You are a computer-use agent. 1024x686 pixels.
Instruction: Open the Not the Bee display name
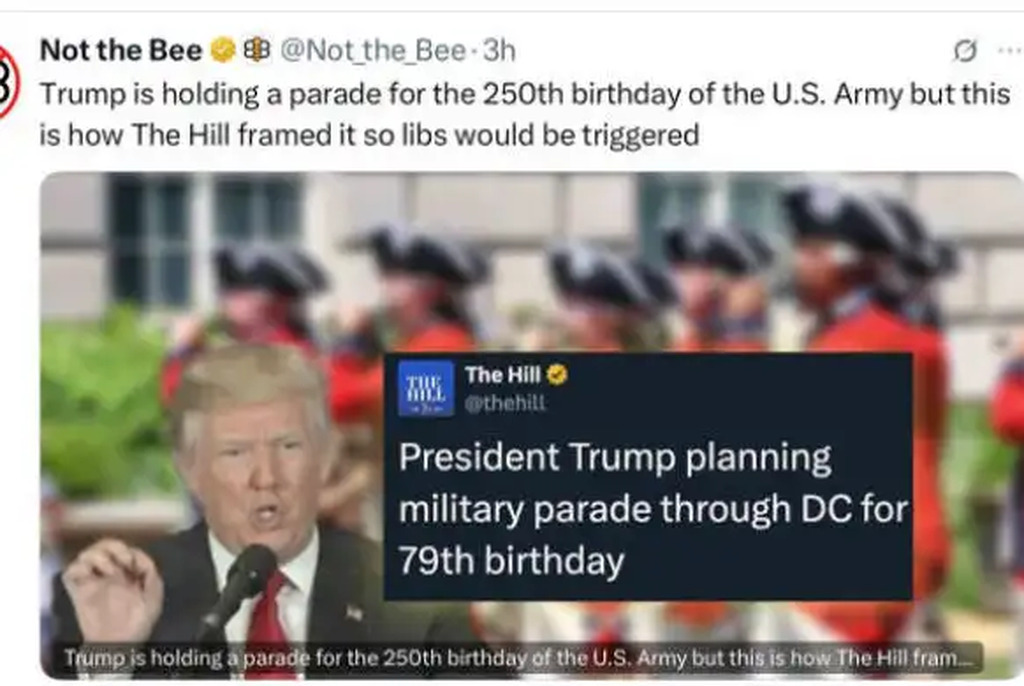point(121,50)
